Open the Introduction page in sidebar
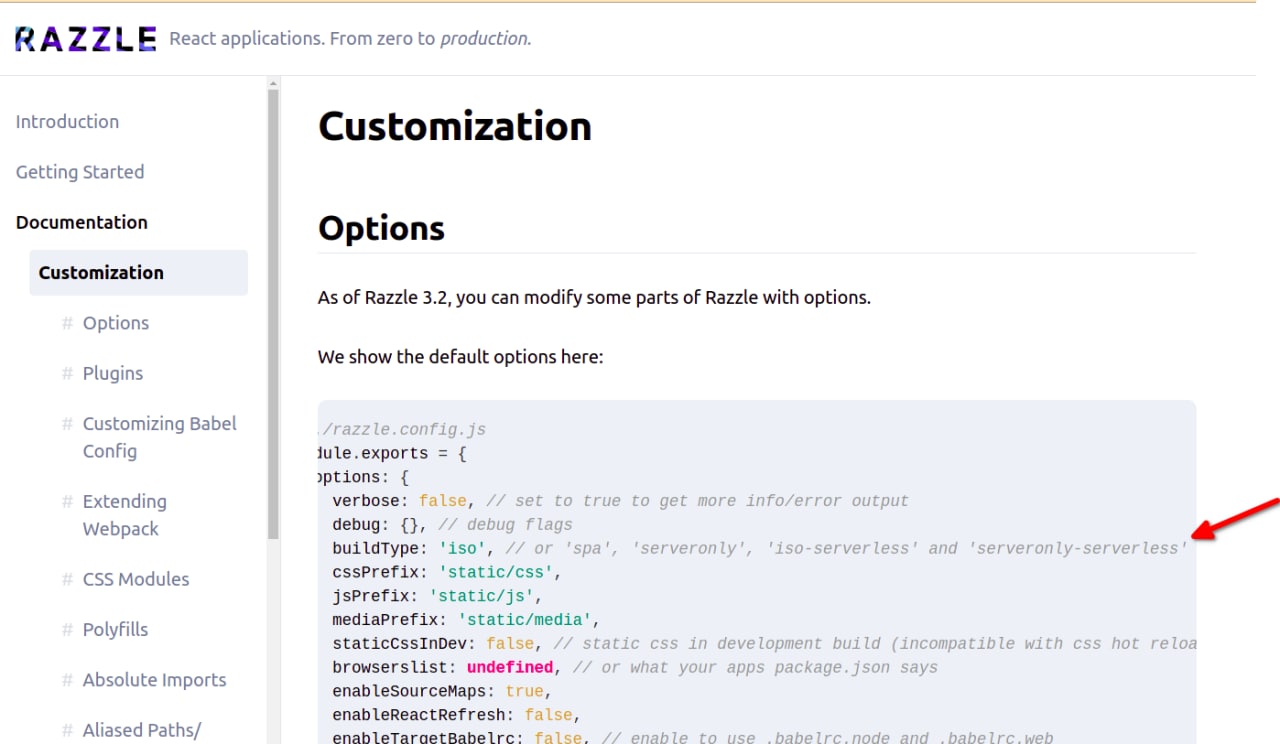 point(67,122)
